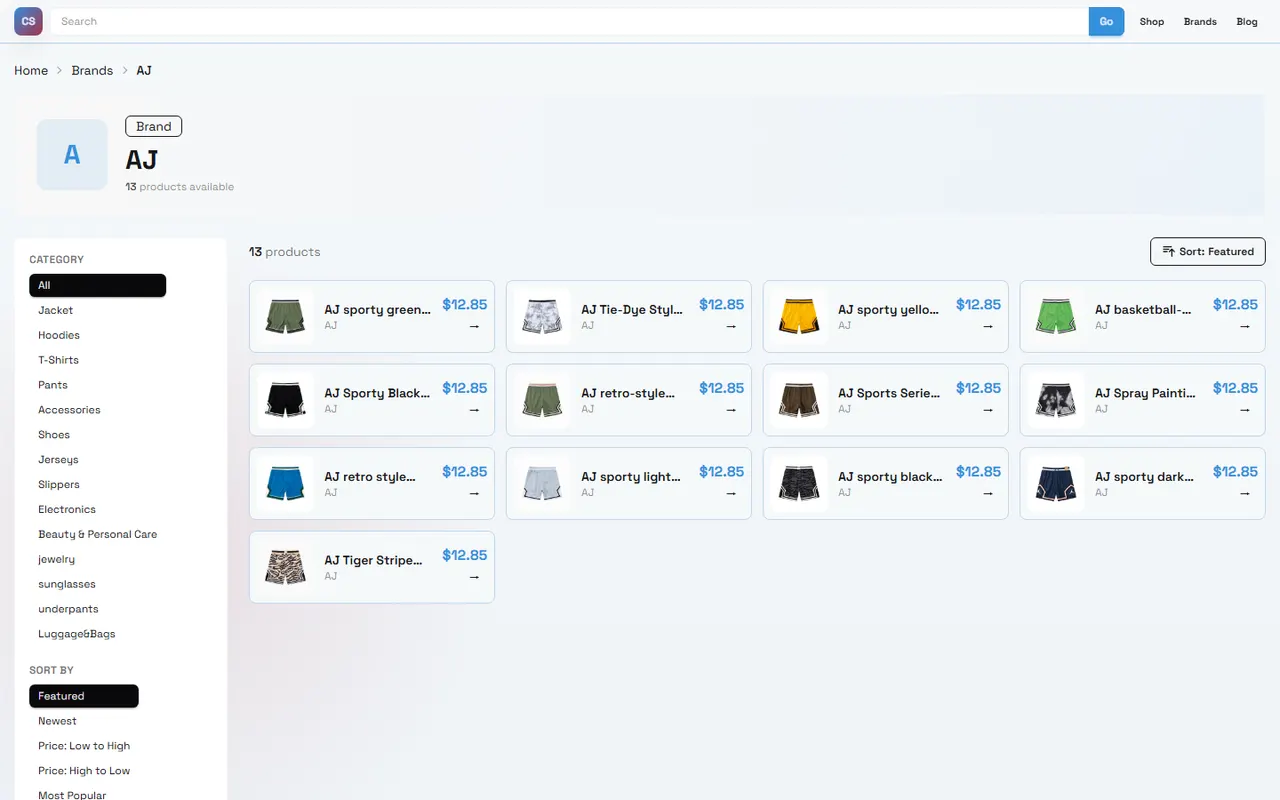
Task: Open the AJ sporty yellow shorts thumbnail
Action: (x=799, y=316)
